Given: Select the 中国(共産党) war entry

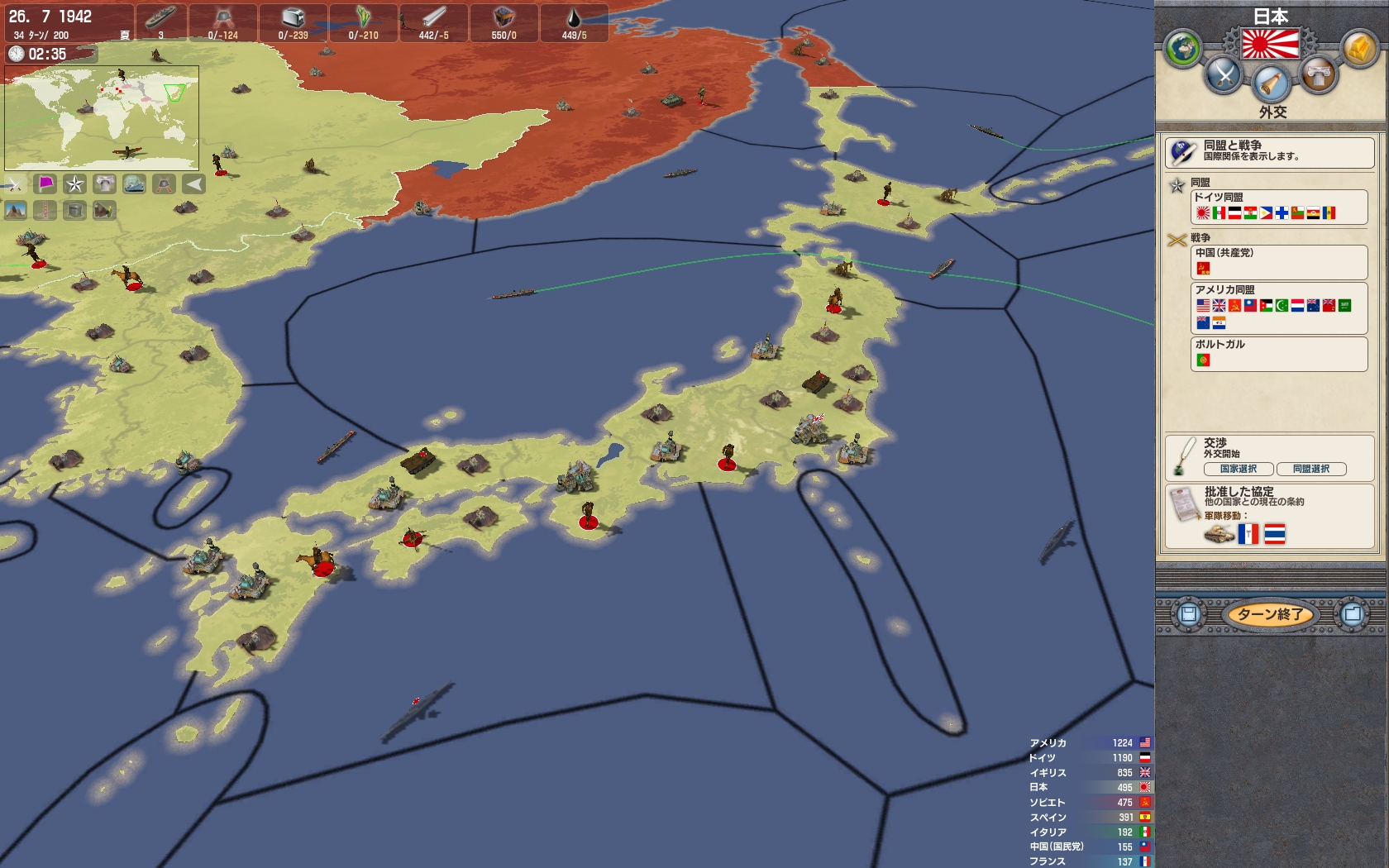Looking at the screenshot, I should tap(1279, 262).
